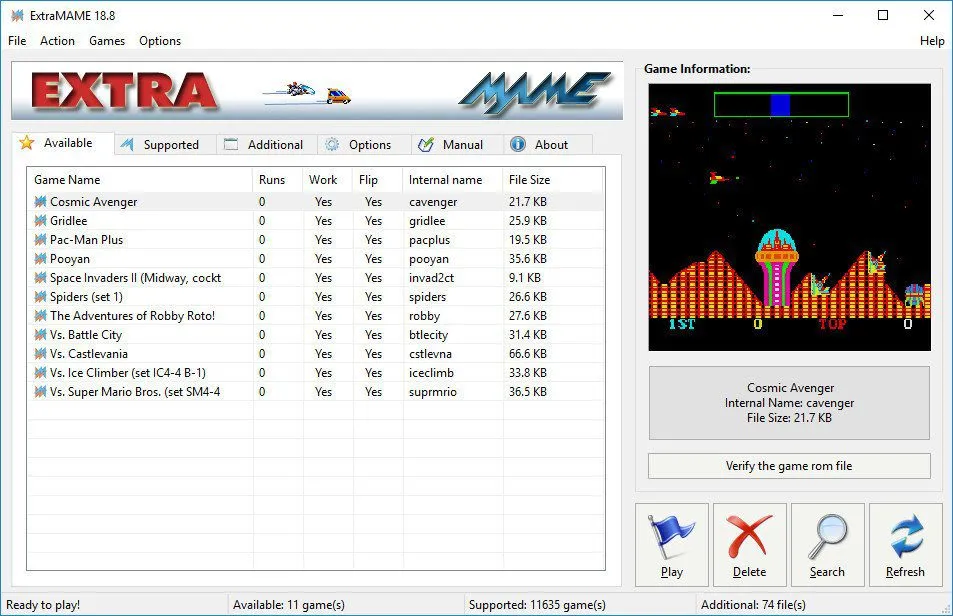The width and height of the screenshot is (953, 616).
Task: Switch to the Supported tab
Action: pos(164,144)
